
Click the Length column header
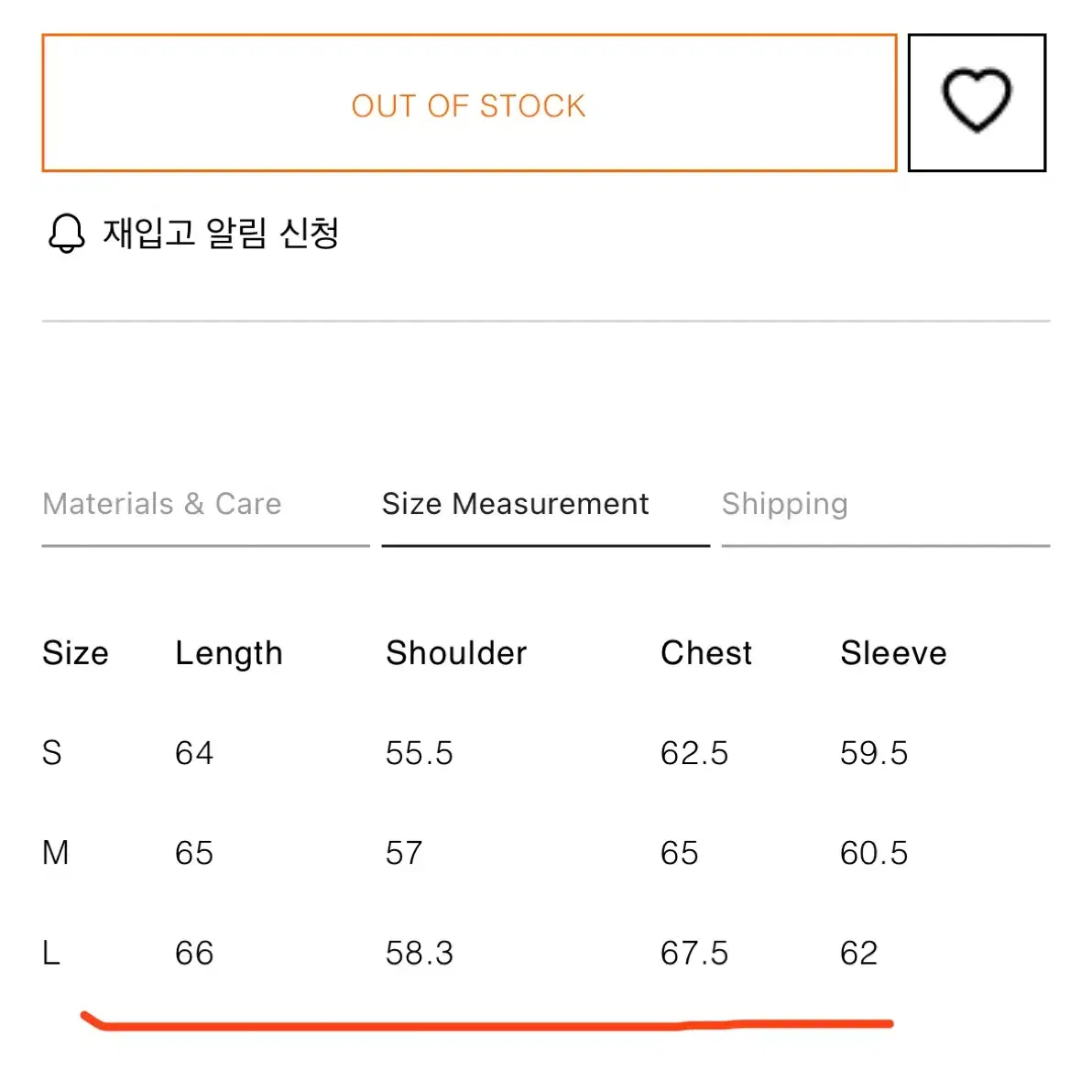229,654
